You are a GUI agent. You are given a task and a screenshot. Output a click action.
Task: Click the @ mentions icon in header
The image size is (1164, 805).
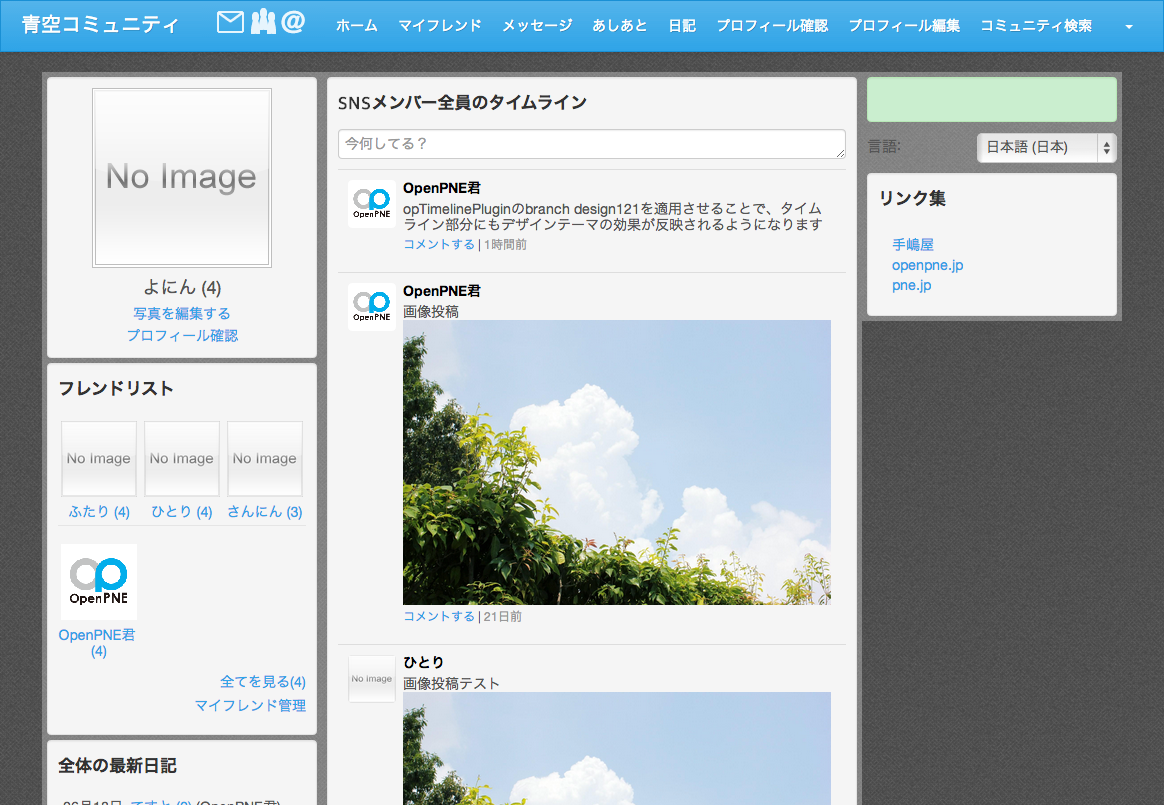[x=293, y=22]
